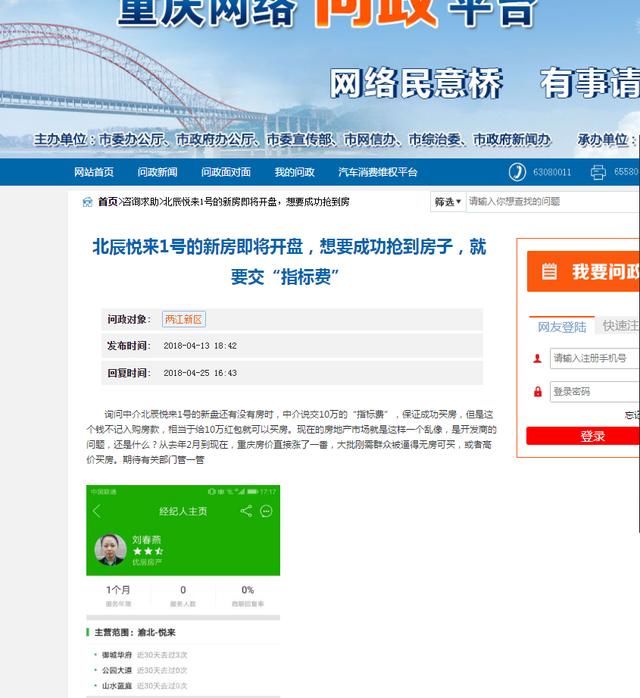640x698 pixels.
Task: Click the red lock icon beside password field
Action: [538, 392]
